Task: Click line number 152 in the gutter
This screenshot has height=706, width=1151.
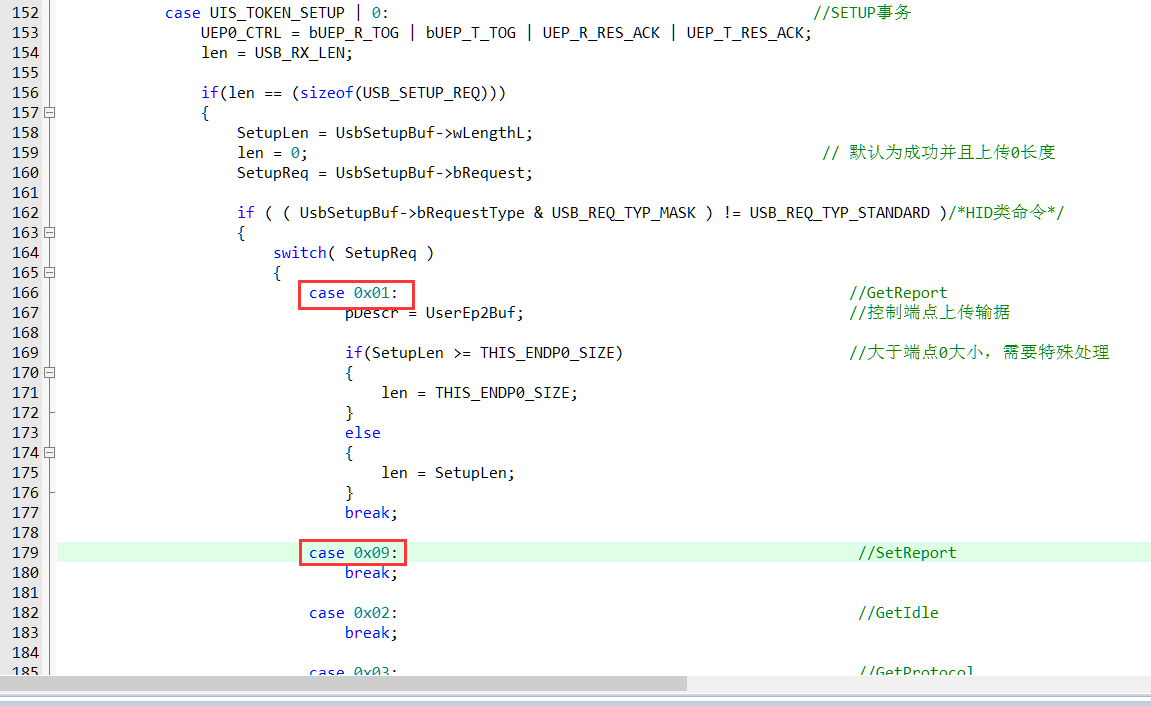Action: tap(25, 13)
